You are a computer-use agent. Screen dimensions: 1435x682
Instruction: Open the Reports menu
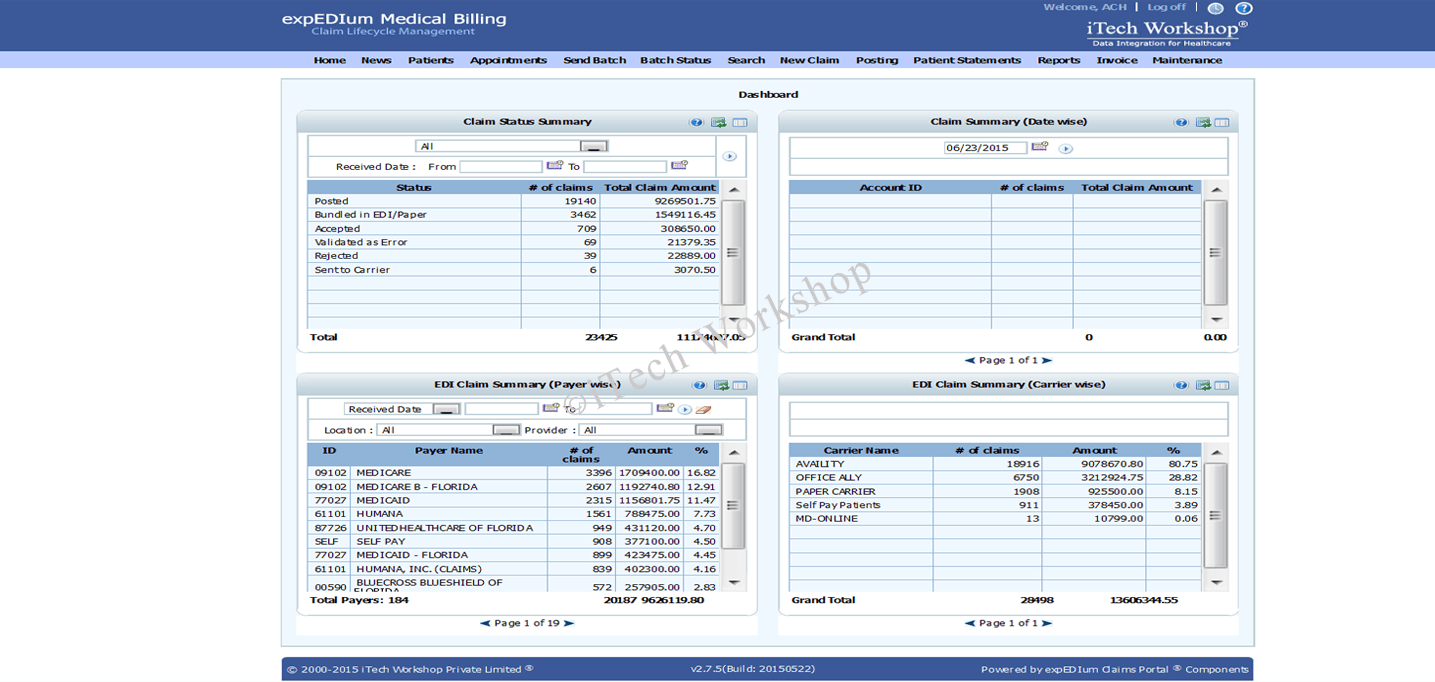coord(1059,60)
